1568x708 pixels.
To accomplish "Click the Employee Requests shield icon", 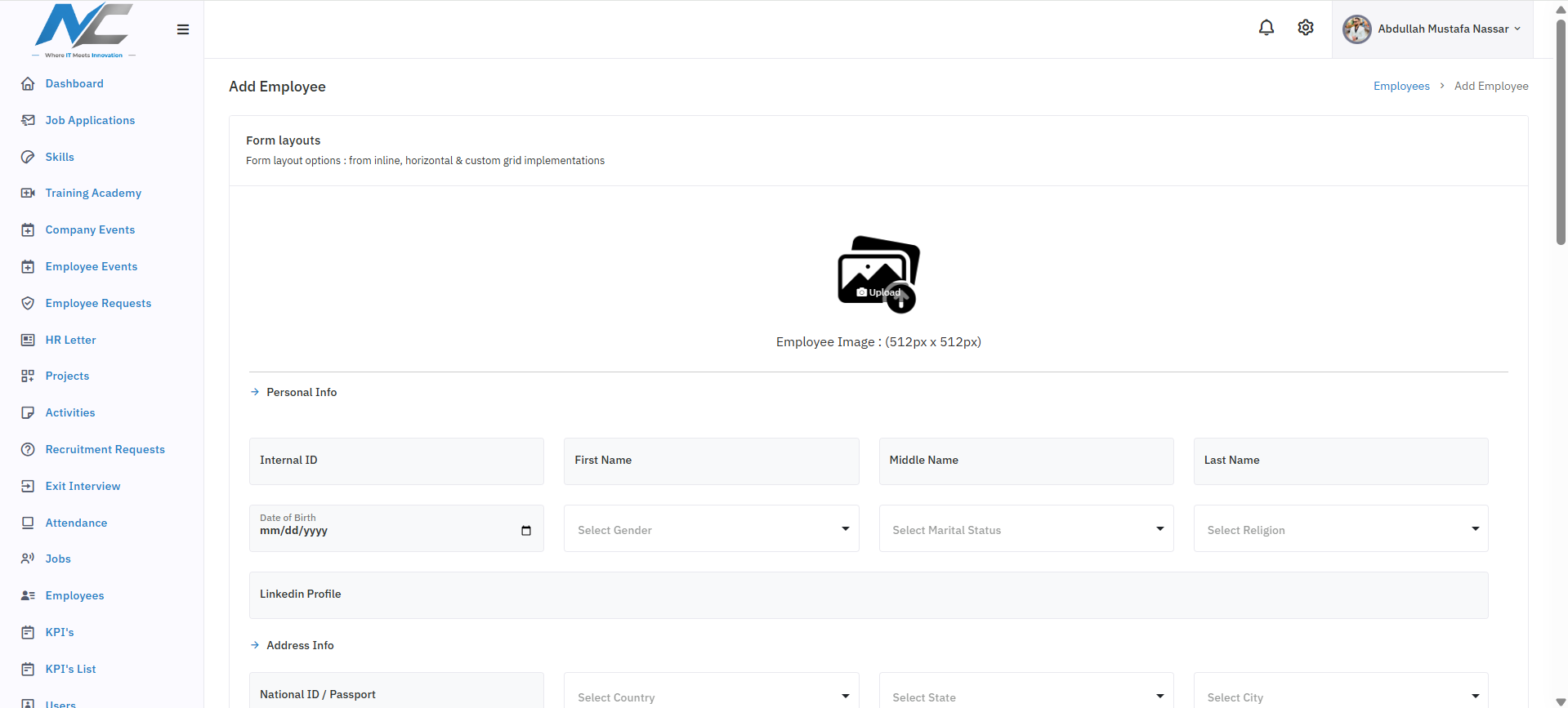I will pos(28,303).
